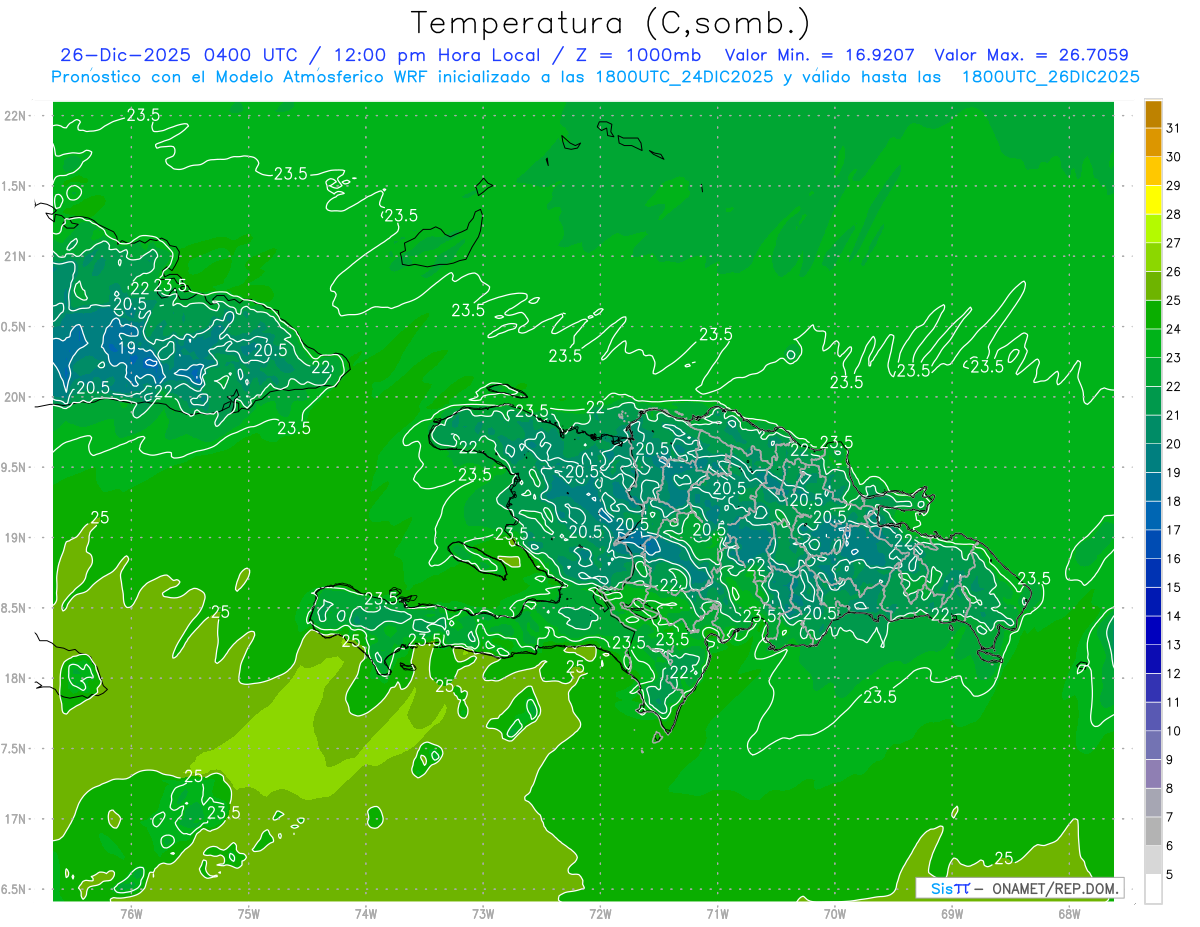
Task: Select the "Valor Max. = 26.7059" readout
Action: point(1031,55)
